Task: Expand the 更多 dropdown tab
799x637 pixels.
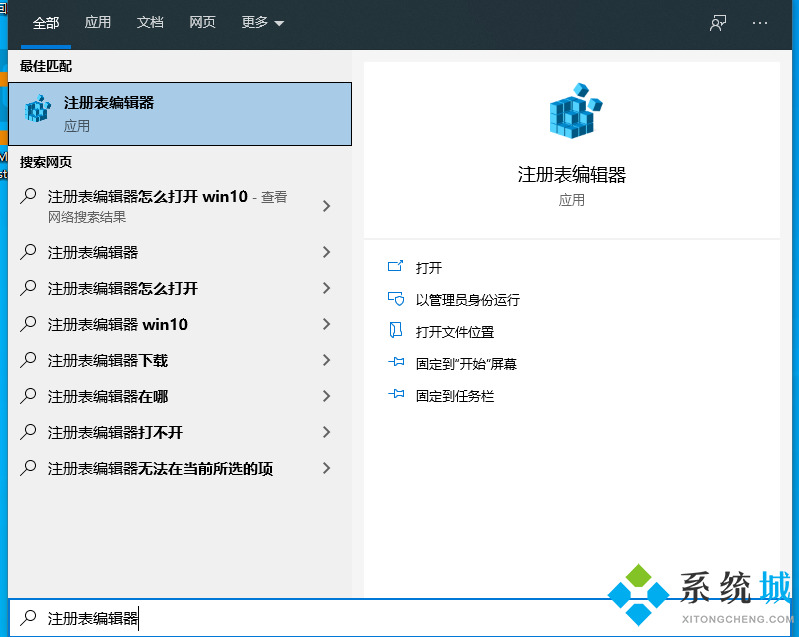Action: point(262,23)
